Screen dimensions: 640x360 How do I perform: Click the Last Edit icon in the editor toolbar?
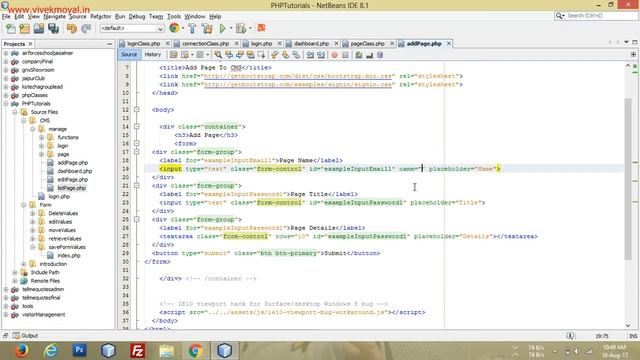pyautogui.click(x=173, y=55)
